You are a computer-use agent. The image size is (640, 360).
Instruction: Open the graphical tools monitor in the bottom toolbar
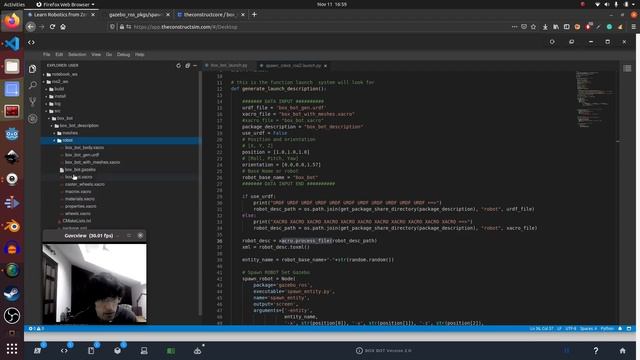[x=144, y=350]
